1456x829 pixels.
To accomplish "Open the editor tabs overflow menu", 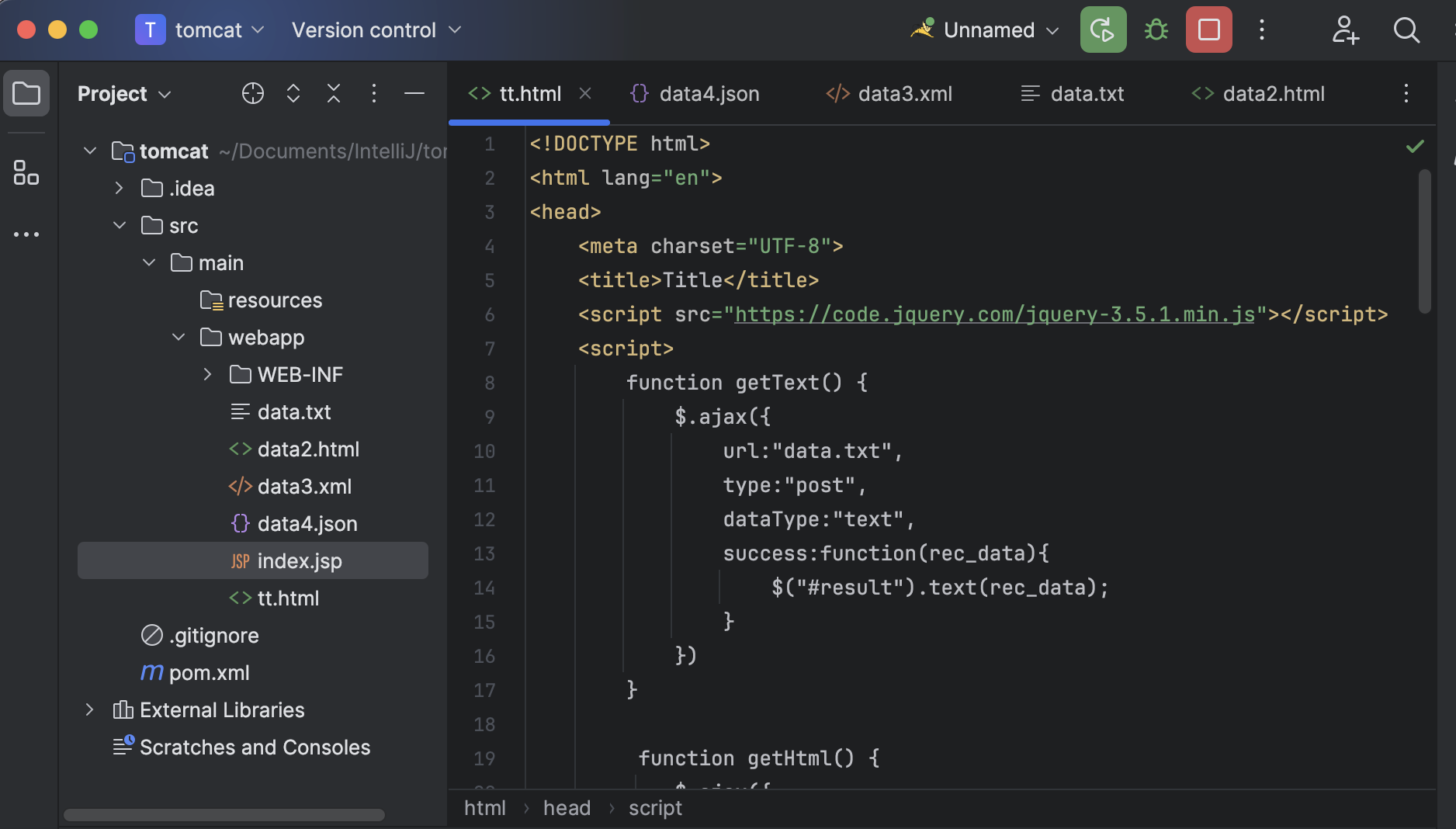I will pos(1406,93).
